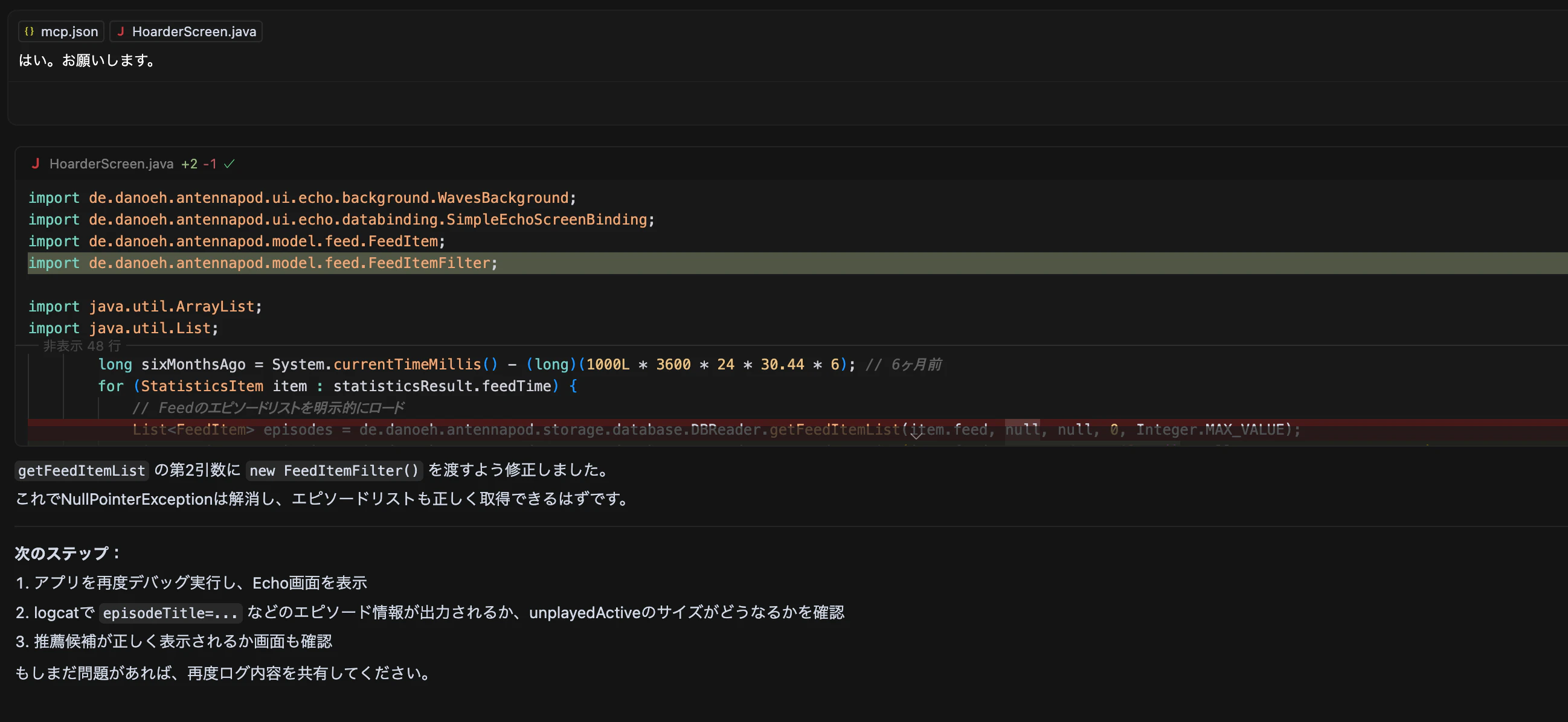This screenshot has width=1568, height=722.
Task: Click the inline code new FeedItemFilter()
Action: (x=334, y=470)
